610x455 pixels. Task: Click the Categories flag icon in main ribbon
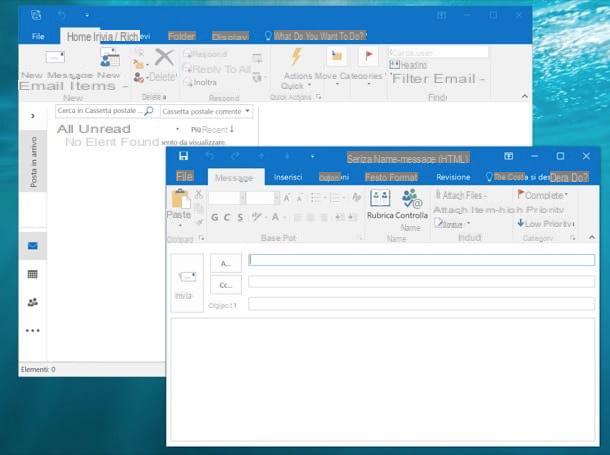tap(368, 57)
